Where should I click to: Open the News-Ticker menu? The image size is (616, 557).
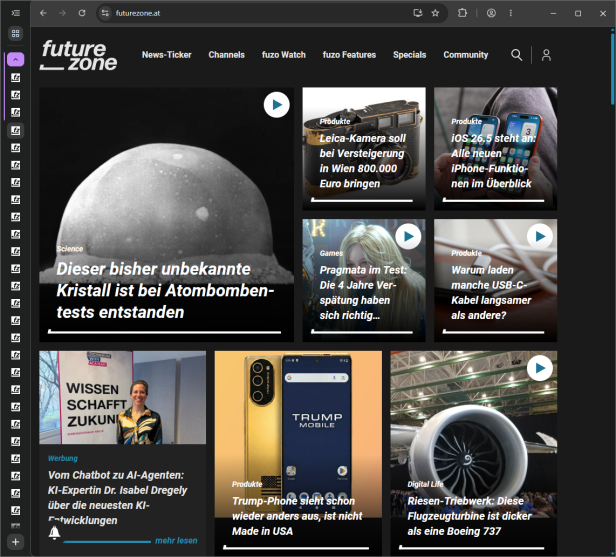[167, 55]
